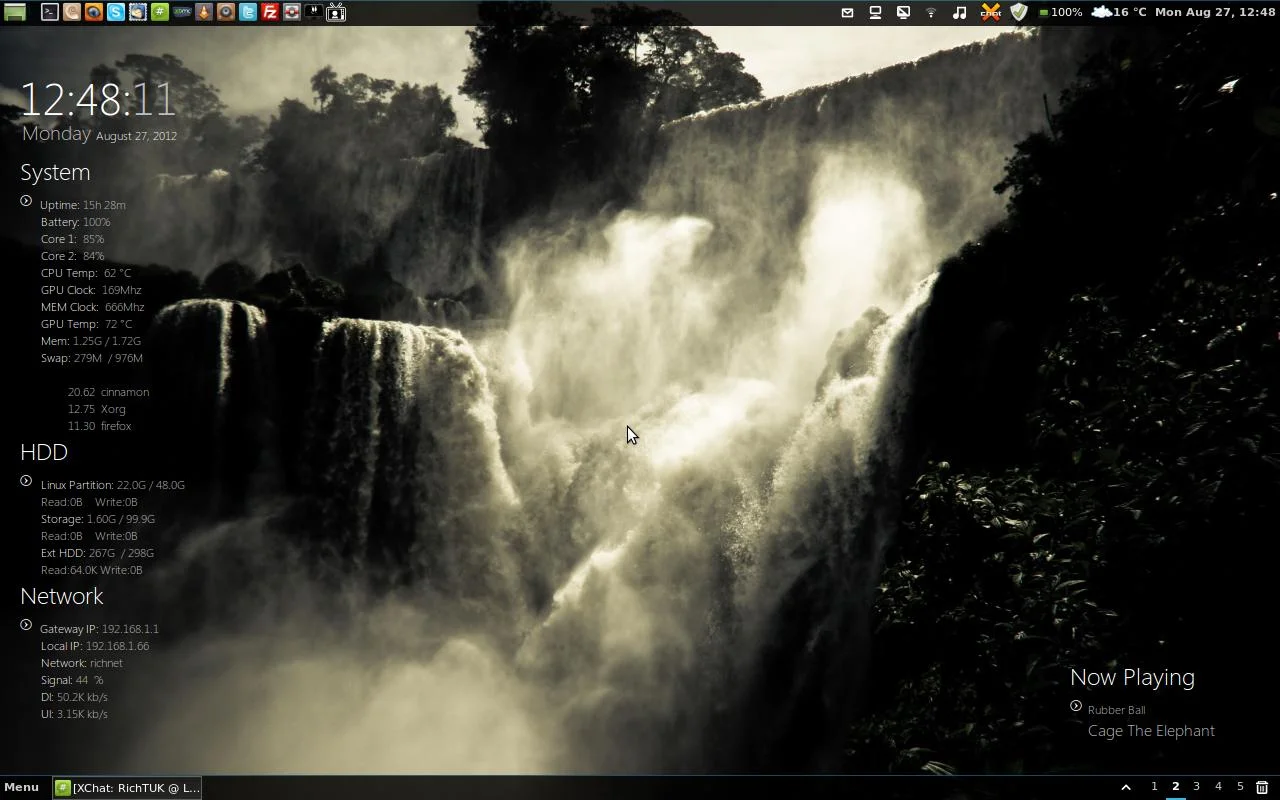The height and width of the screenshot is (800, 1280).
Task: Click the arrow bullet under System heading
Action: click(x=26, y=201)
